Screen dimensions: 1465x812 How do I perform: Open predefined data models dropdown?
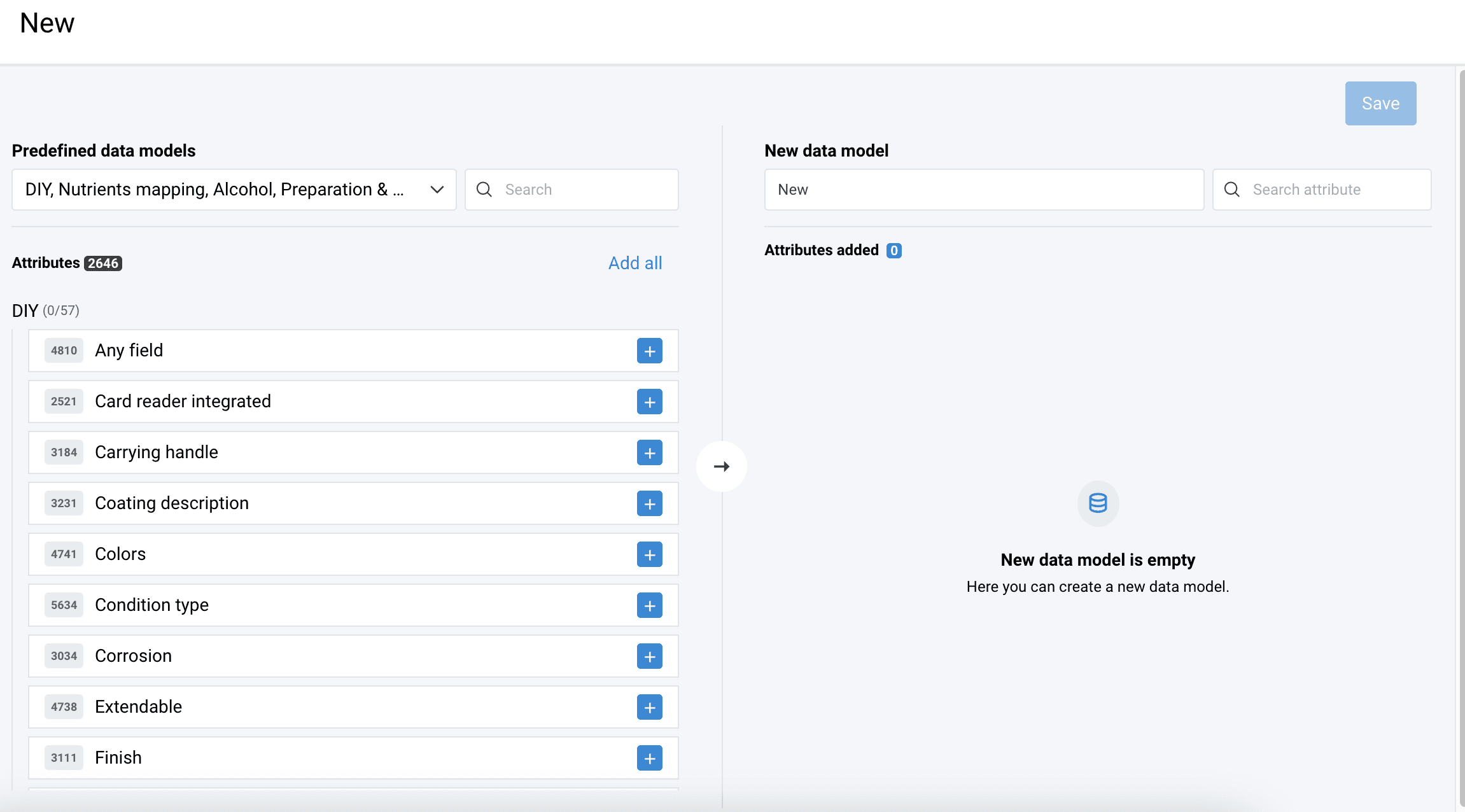point(216,190)
